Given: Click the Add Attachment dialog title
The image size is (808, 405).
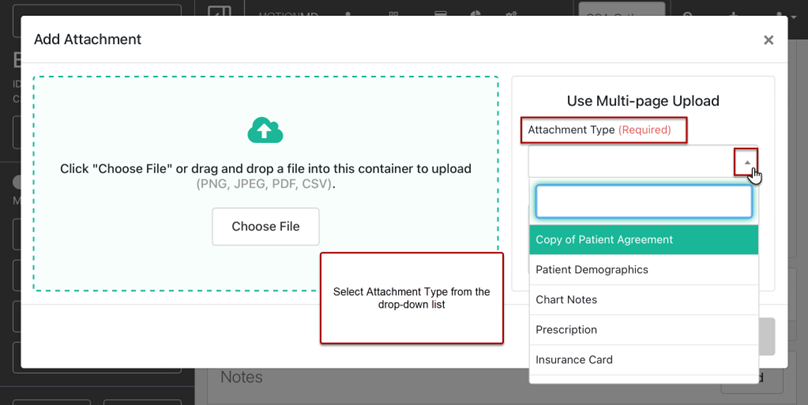Looking at the screenshot, I should [x=88, y=40].
